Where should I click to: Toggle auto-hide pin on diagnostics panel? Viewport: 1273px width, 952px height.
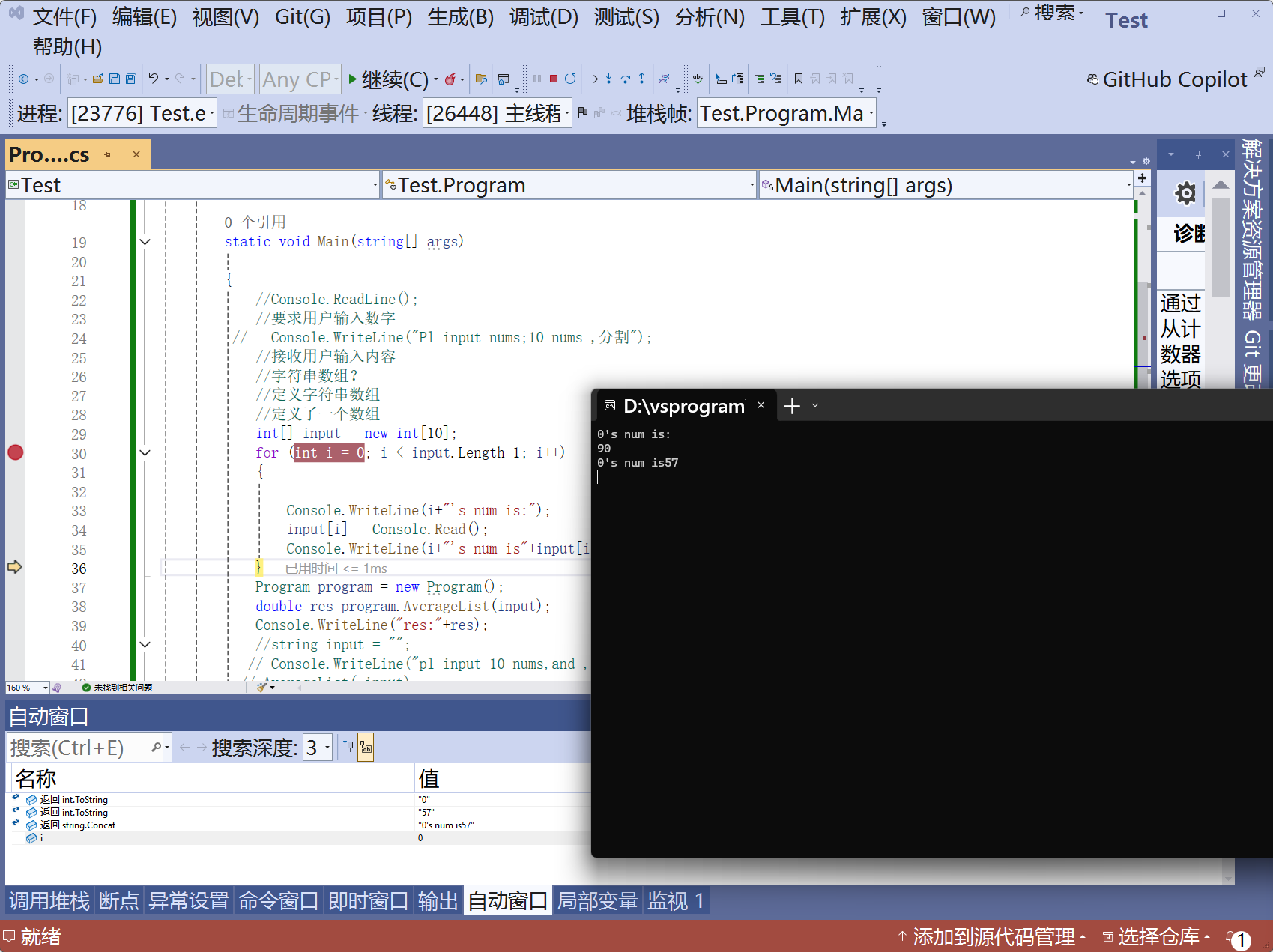1198,154
